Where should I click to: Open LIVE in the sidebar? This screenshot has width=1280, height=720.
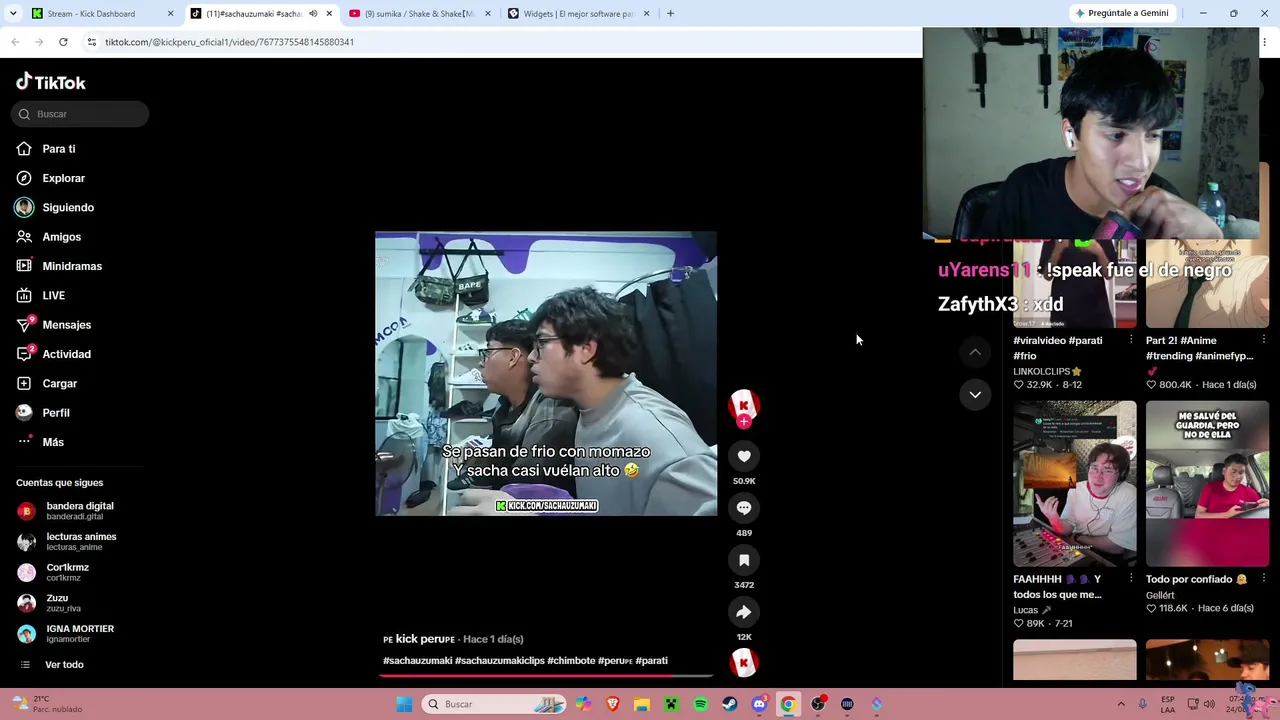click(x=53, y=295)
